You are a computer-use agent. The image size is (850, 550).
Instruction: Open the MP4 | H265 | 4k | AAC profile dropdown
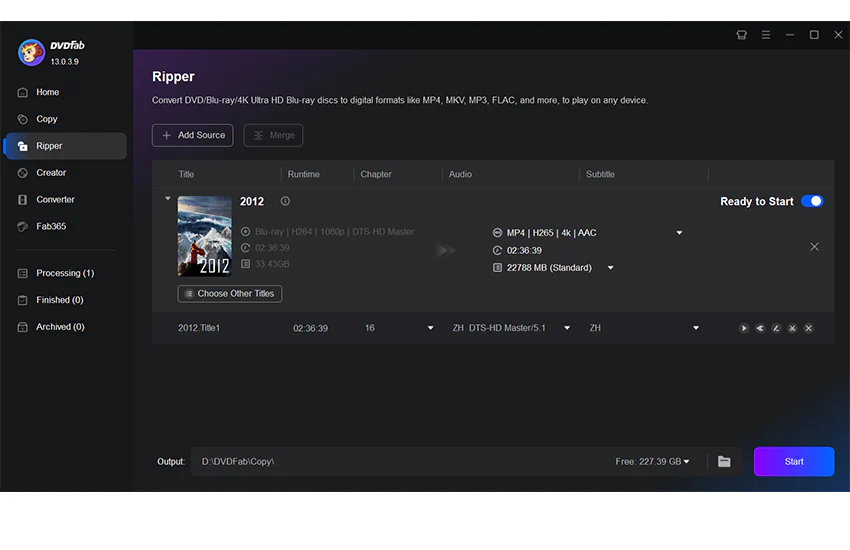[679, 233]
